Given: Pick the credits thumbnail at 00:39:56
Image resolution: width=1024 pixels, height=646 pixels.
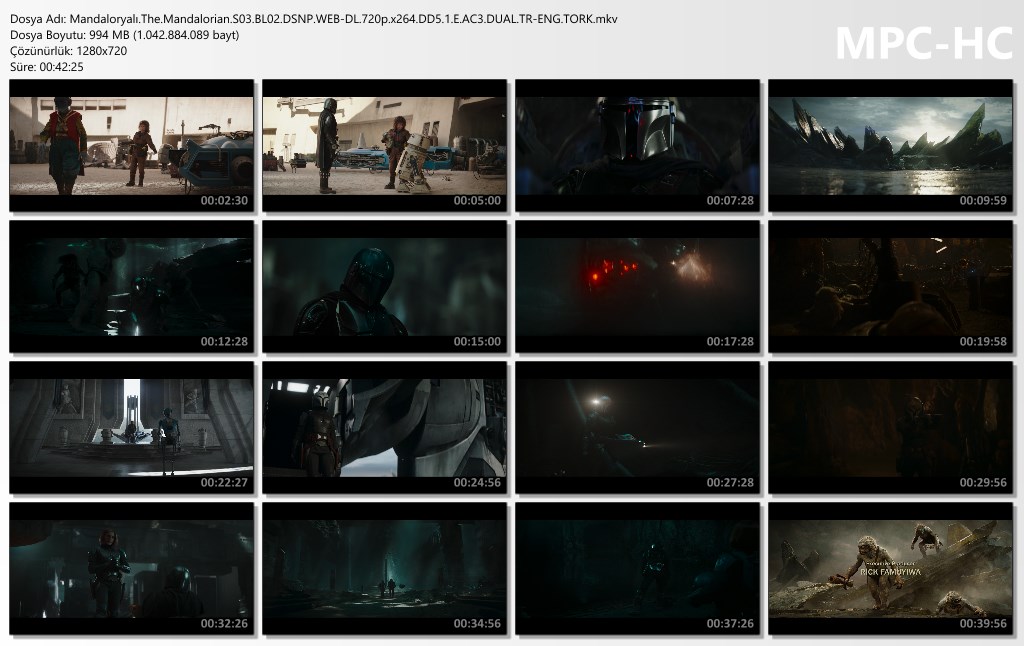Looking at the screenshot, I should tap(891, 569).
